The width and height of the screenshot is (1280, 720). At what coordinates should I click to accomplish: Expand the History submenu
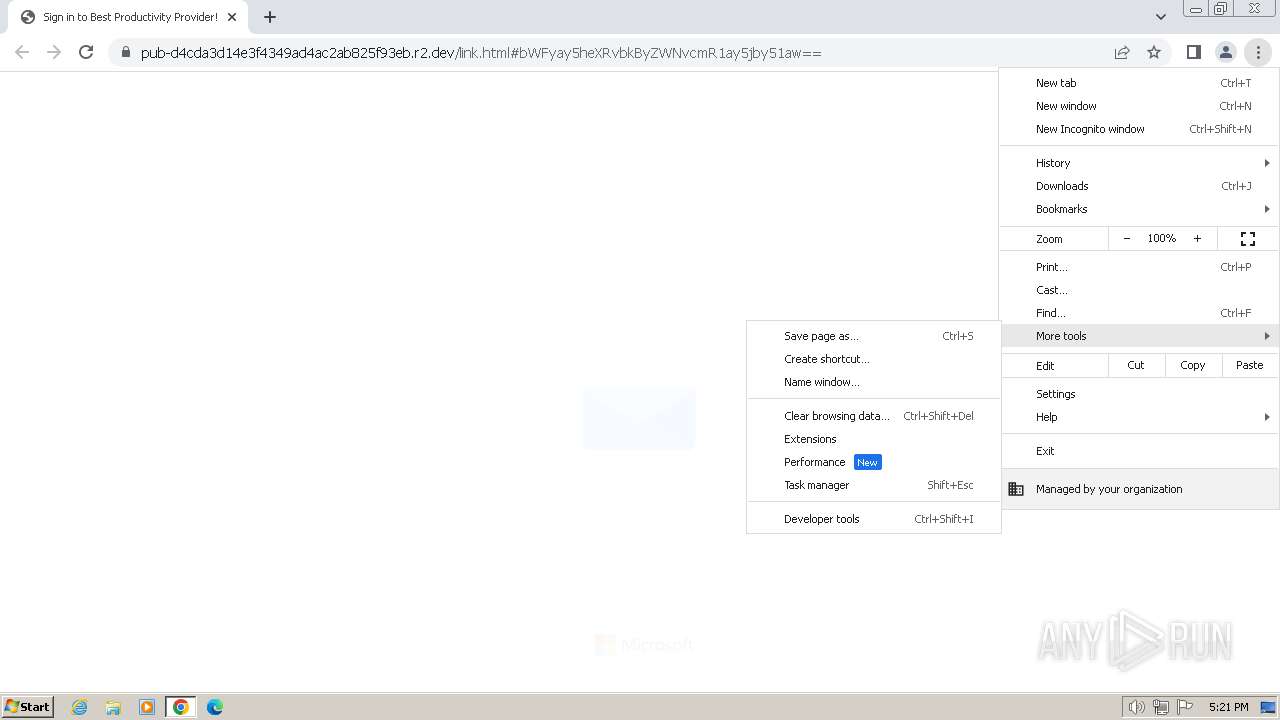click(x=1139, y=163)
